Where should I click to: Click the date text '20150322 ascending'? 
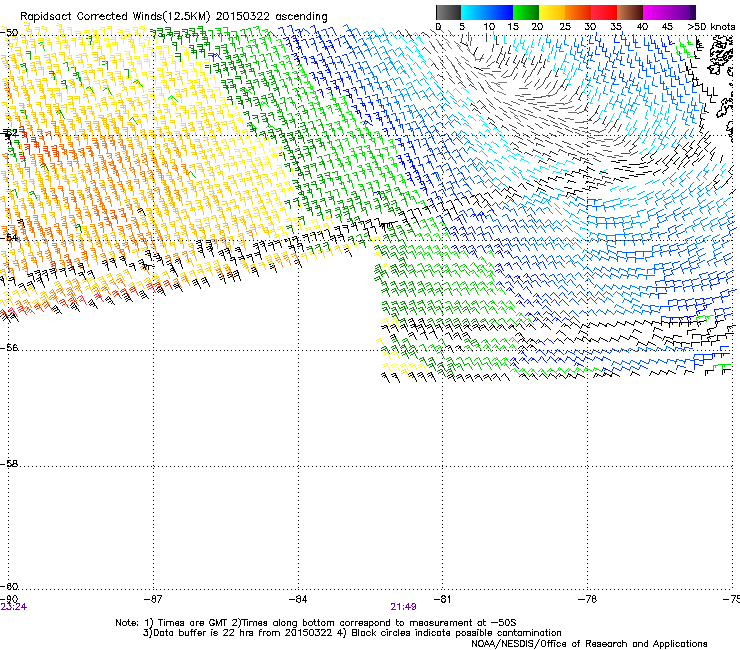[x=271, y=17]
